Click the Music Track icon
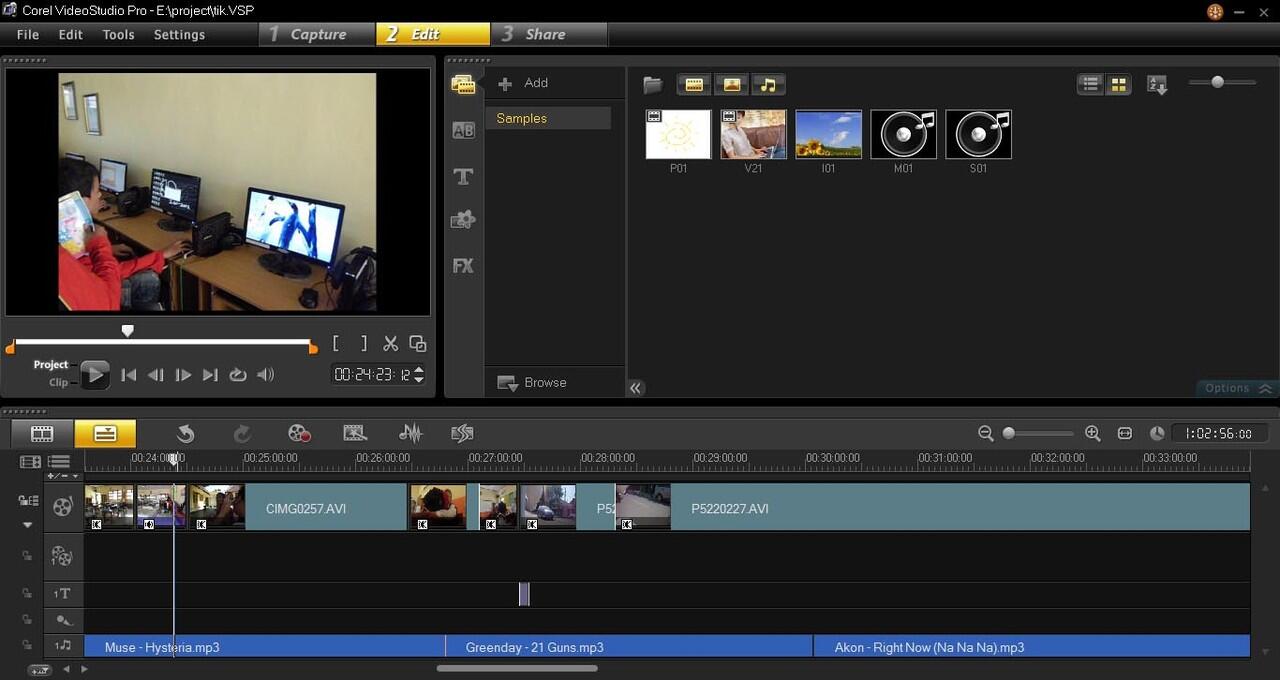The image size is (1280, 680). point(62,646)
